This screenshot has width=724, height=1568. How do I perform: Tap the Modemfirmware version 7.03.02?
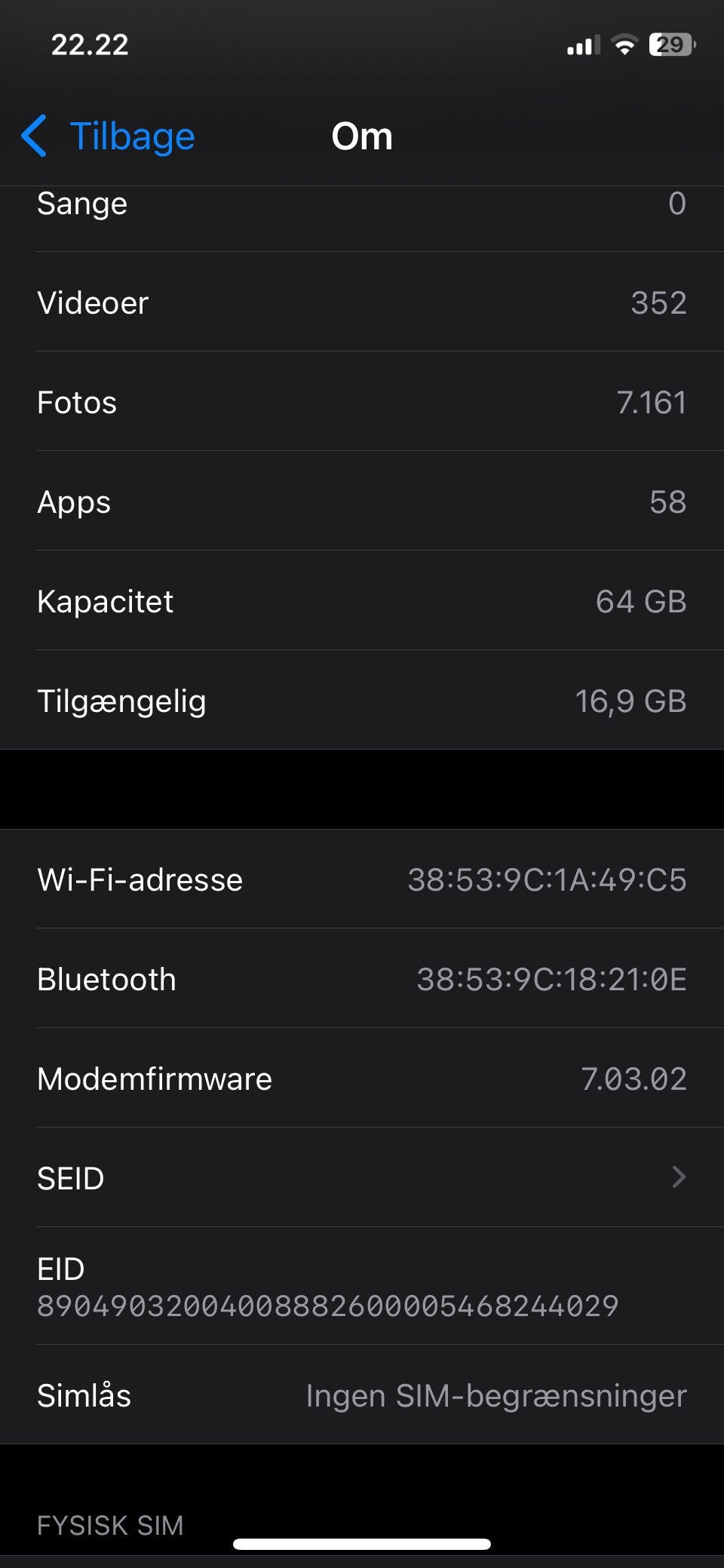point(634,1079)
